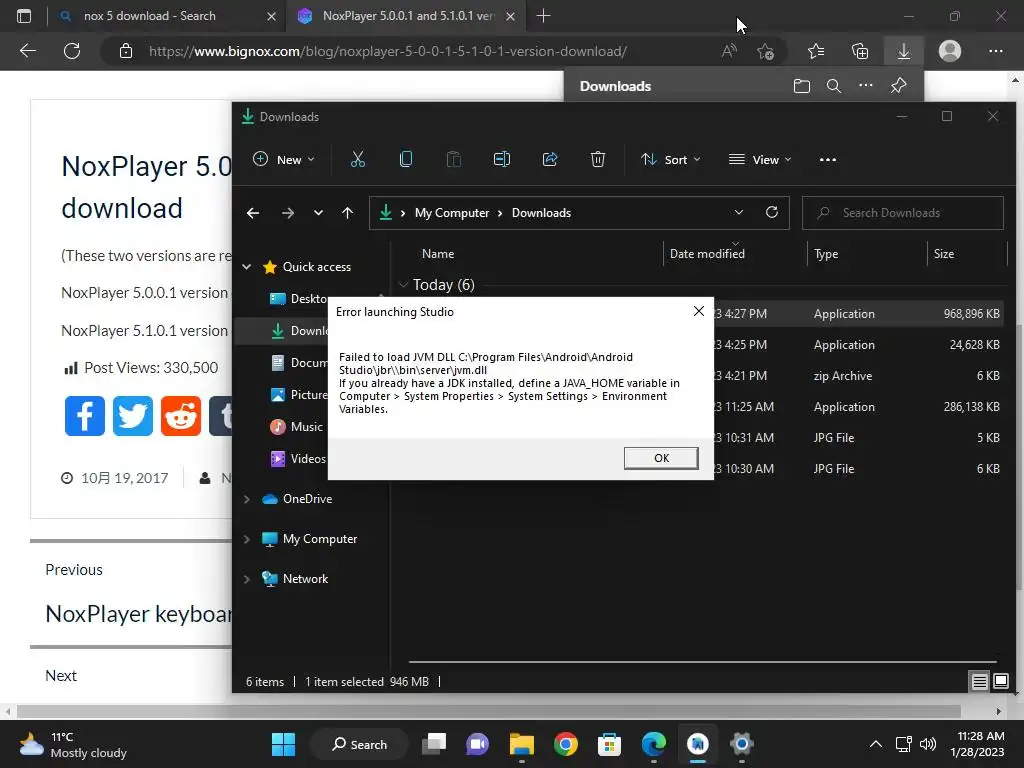The width and height of the screenshot is (1024, 768).
Task: Click the taskbar Search box
Action: click(x=359, y=744)
